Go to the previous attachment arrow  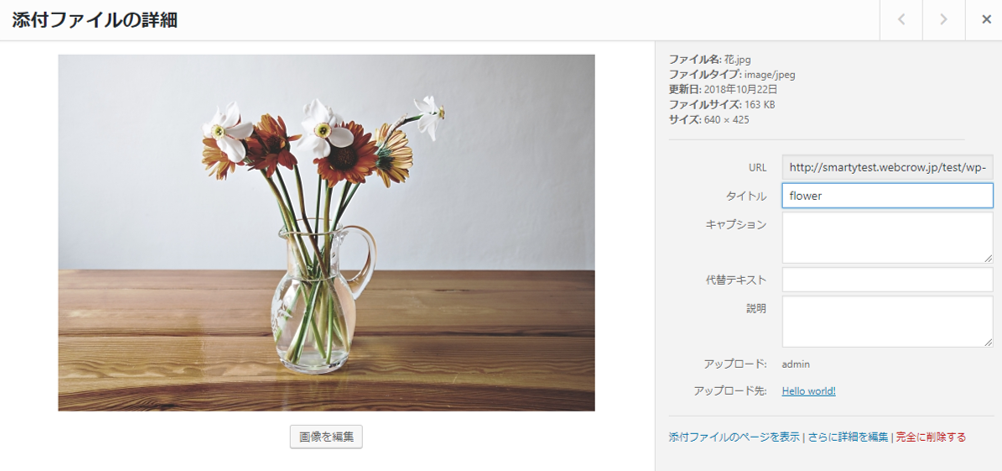click(x=901, y=20)
